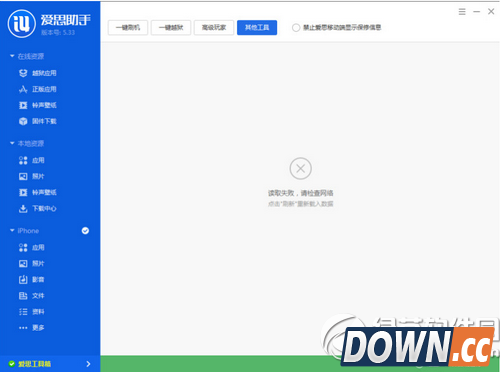Open 文件 files under iPhone
The width and height of the screenshot is (500, 372).
(x=32, y=296)
